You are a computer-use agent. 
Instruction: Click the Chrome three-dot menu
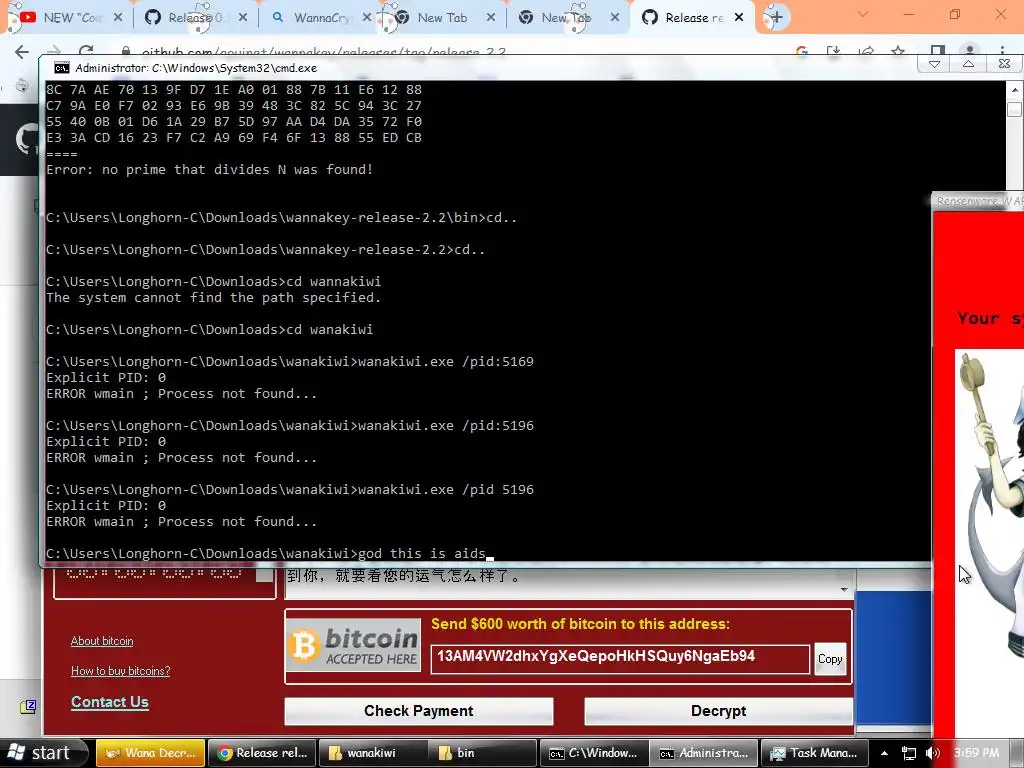1002,50
